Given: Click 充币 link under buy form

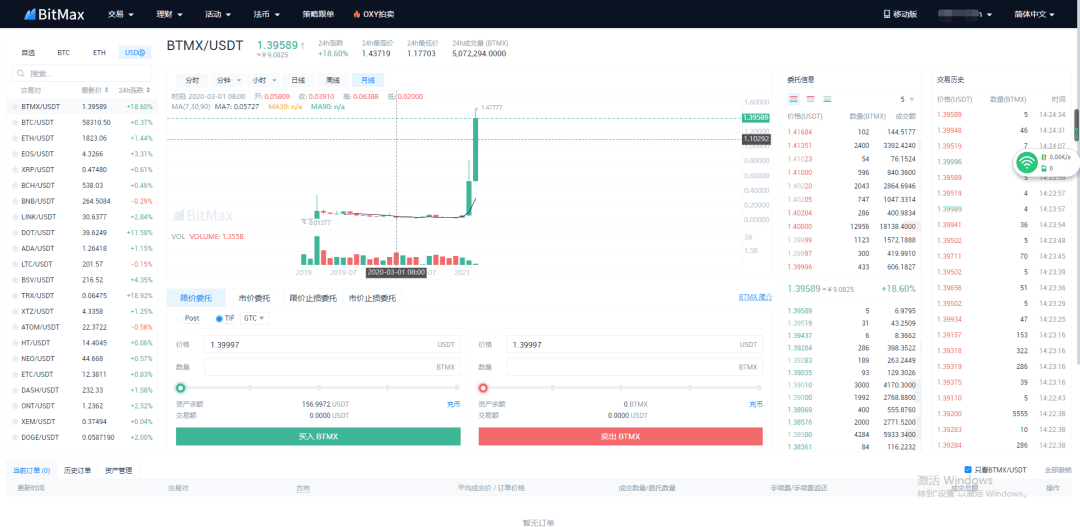Looking at the screenshot, I should [x=454, y=404].
